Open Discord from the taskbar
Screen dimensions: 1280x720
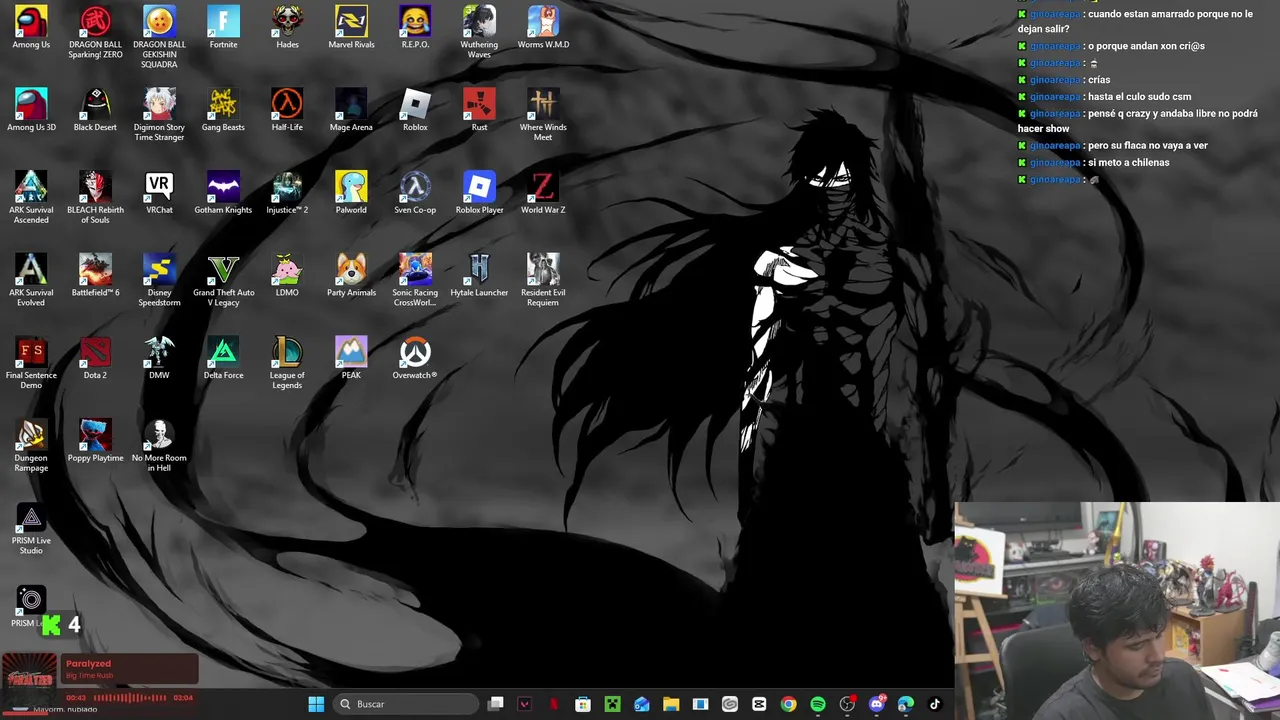(x=877, y=704)
